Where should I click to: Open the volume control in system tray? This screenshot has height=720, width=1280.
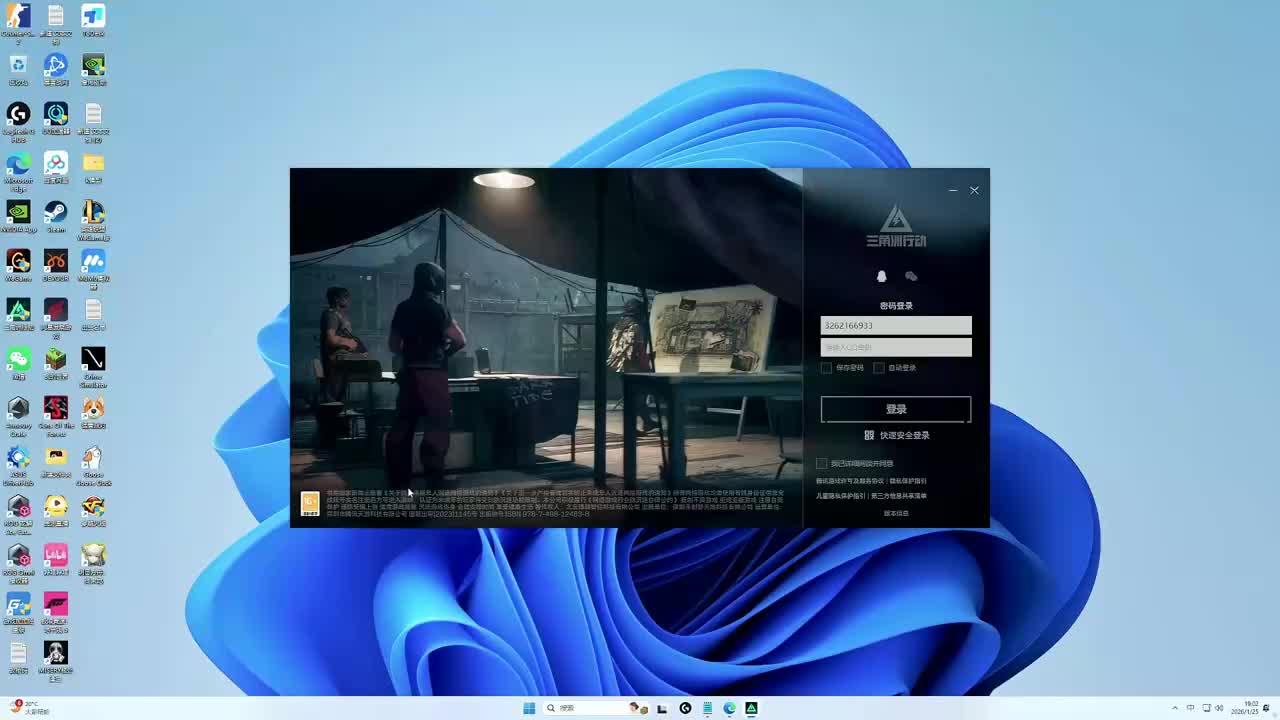point(1219,708)
